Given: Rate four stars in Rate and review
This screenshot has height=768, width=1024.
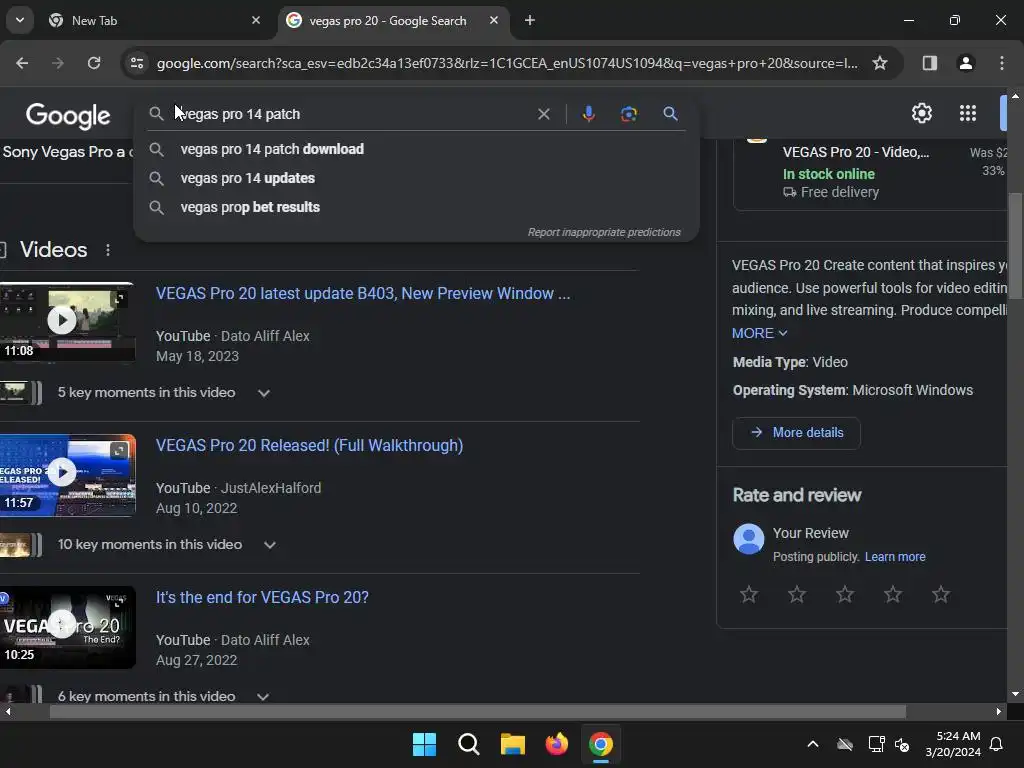Looking at the screenshot, I should click(893, 594).
